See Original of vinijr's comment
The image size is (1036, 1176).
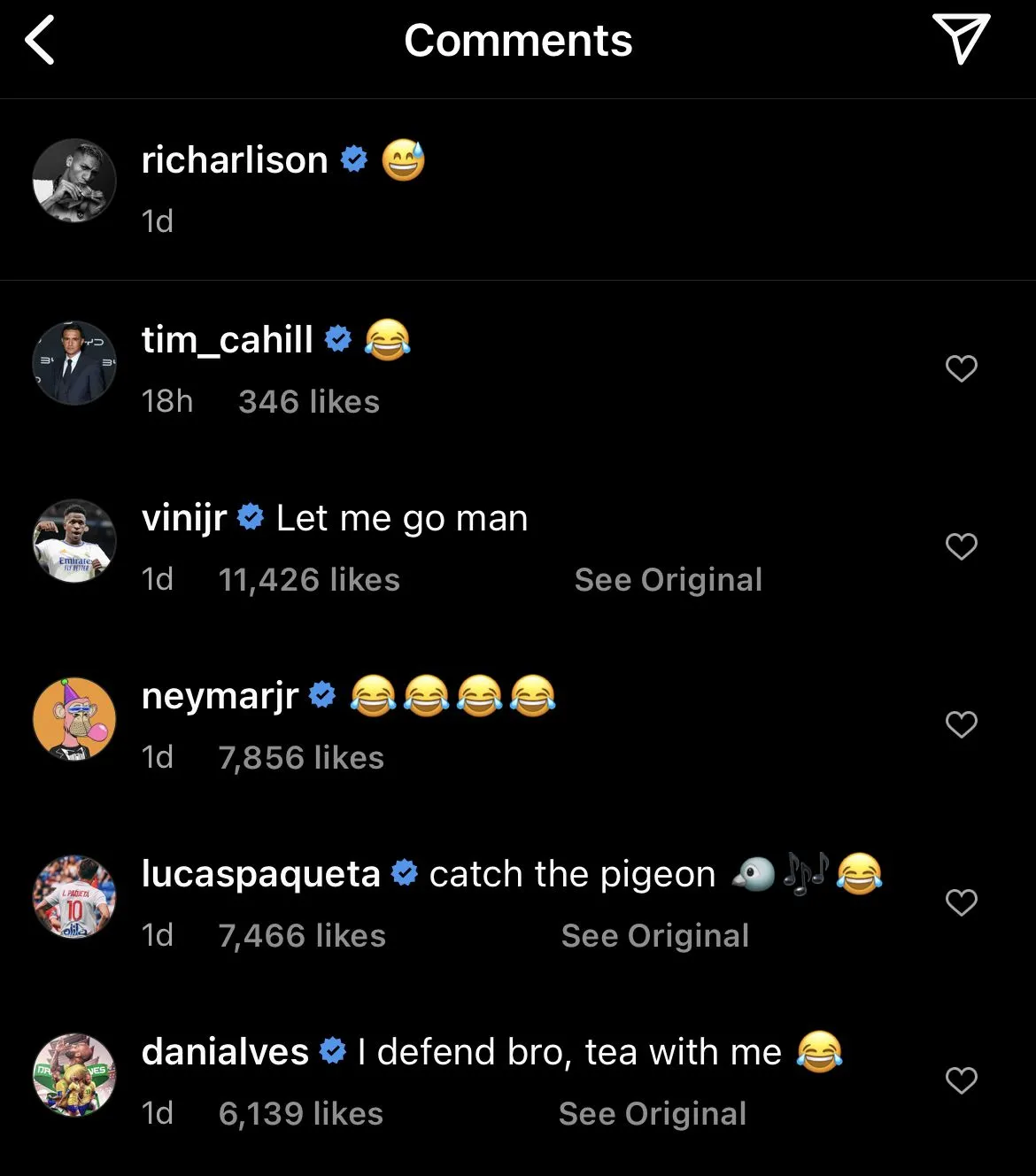668,580
